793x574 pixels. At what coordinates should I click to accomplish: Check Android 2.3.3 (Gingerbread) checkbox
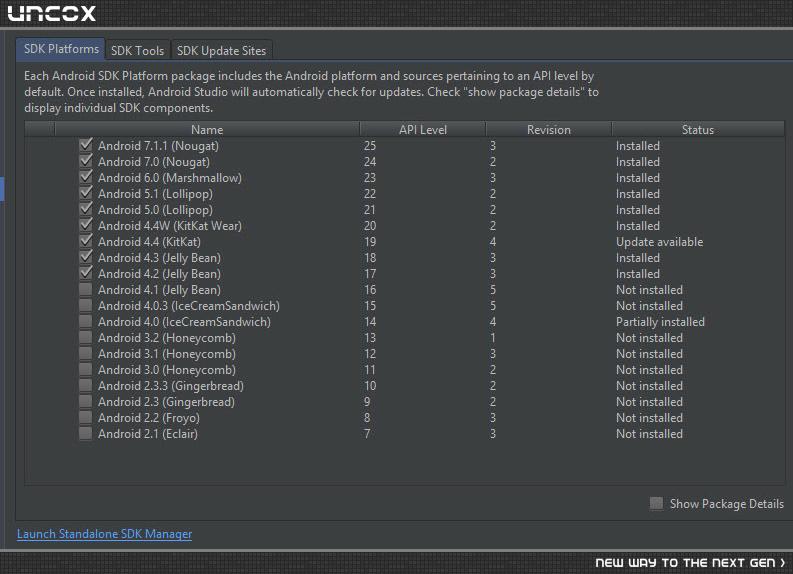click(x=86, y=385)
